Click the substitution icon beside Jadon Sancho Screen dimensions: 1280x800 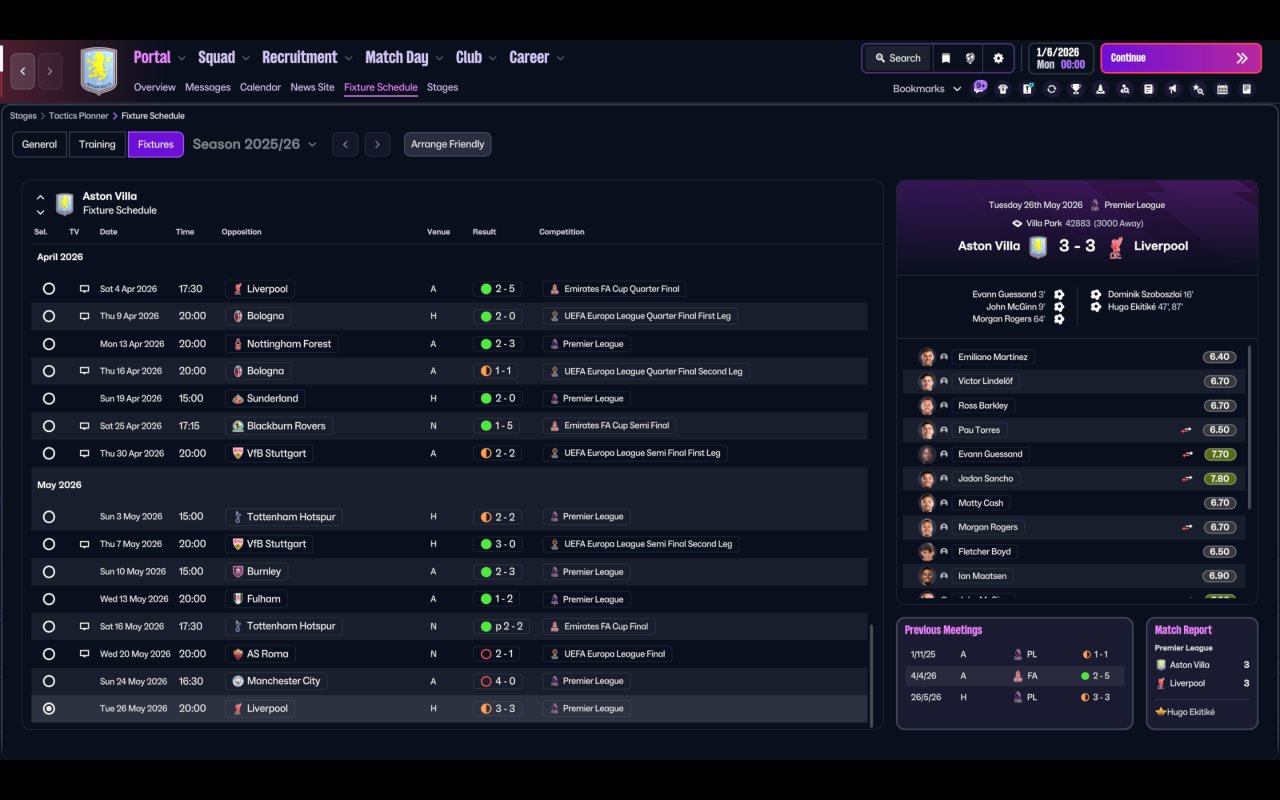tap(1187, 478)
